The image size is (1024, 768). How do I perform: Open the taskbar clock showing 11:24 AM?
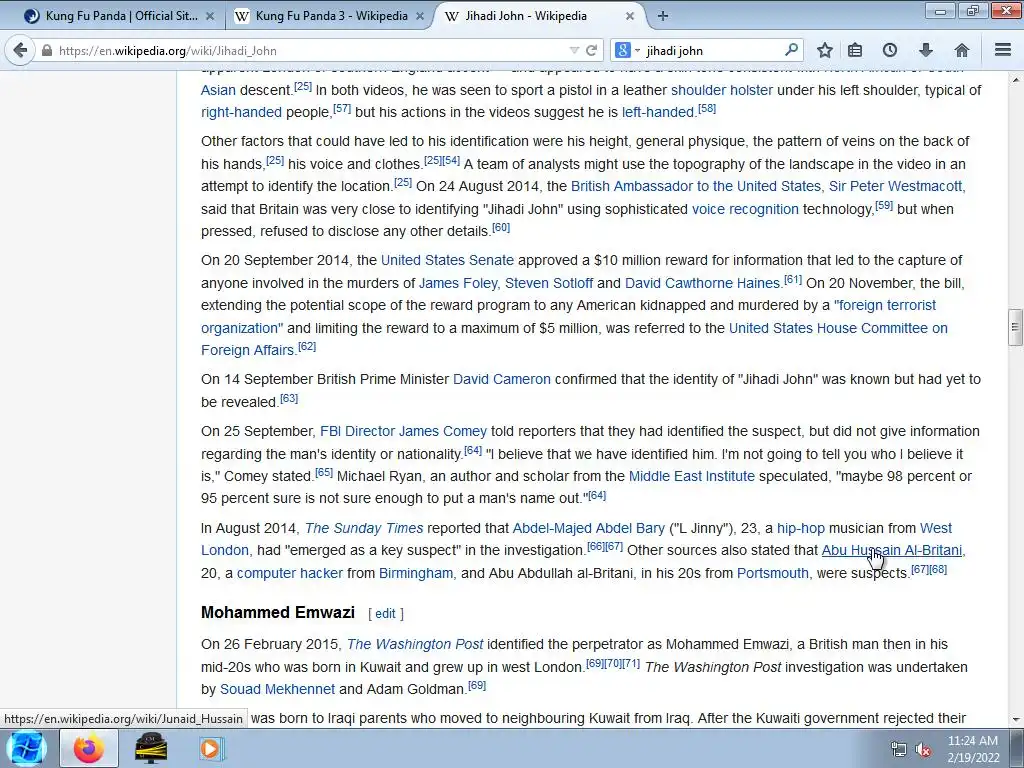[x=973, y=748]
